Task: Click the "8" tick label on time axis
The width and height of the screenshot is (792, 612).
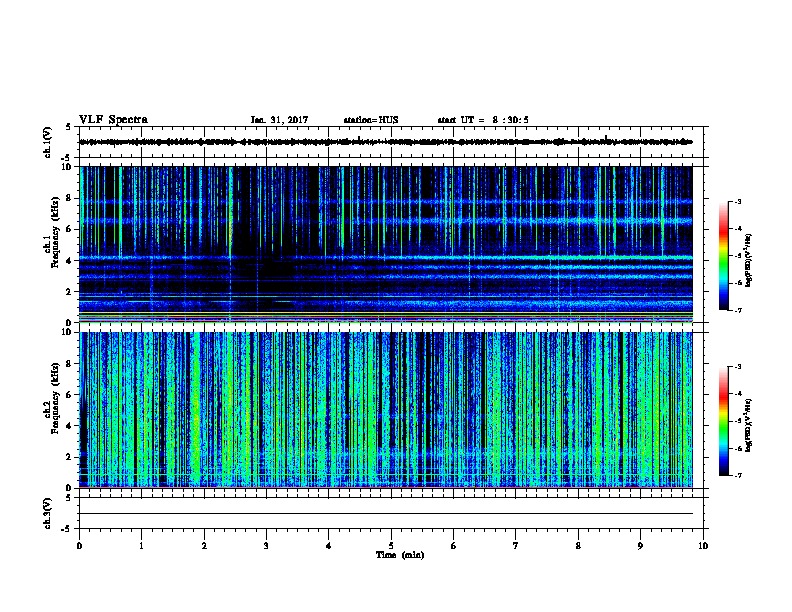Action: (578, 546)
